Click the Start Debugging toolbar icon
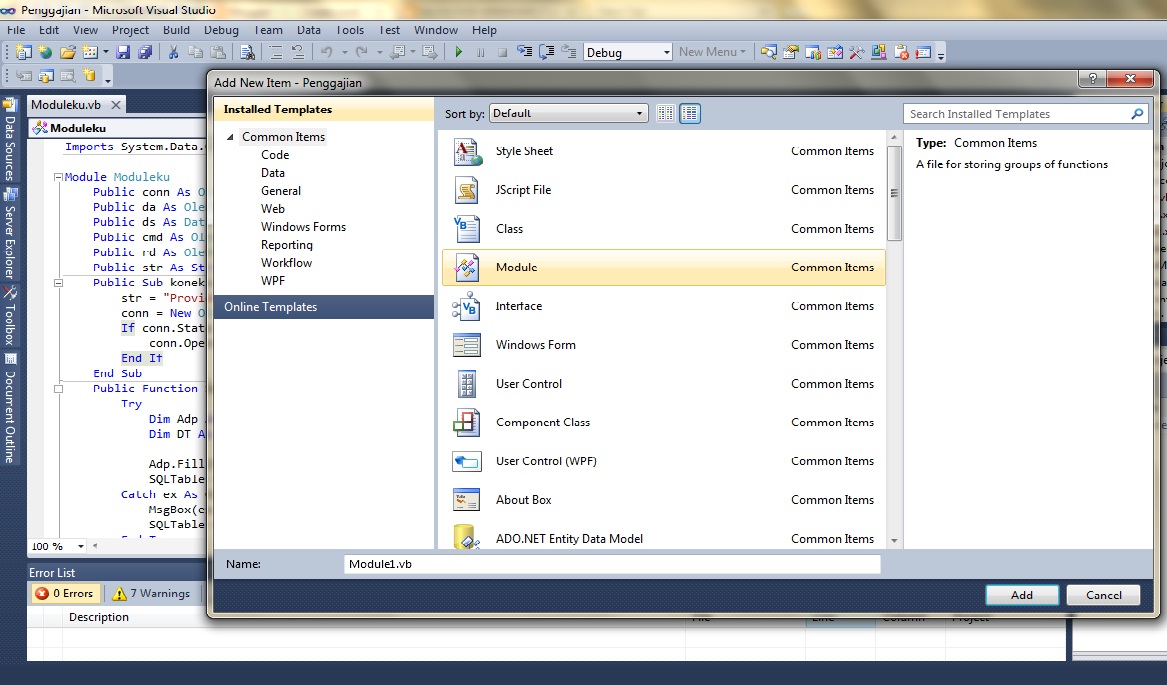The width and height of the screenshot is (1167, 685). pyautogui.click(x=457, y=53)
